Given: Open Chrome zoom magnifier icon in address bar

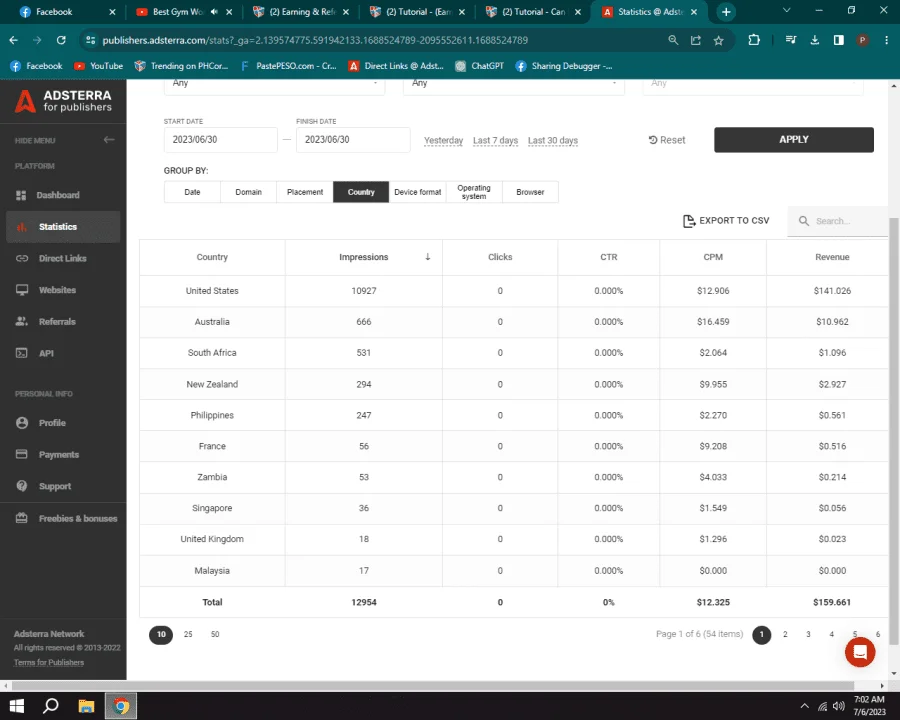Looking at the screenshot, I should click(x=673, y=40).
